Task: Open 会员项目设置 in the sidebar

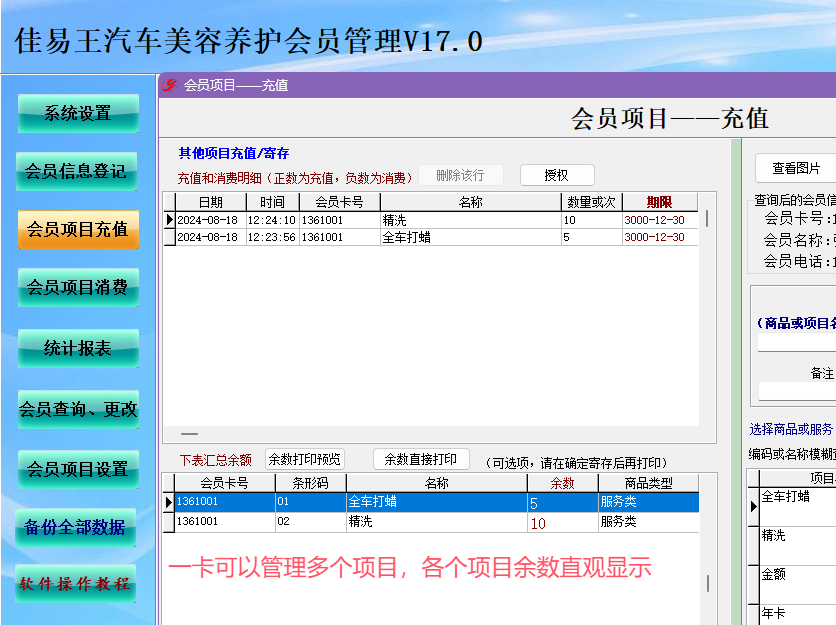Action: tap(78, 469)
